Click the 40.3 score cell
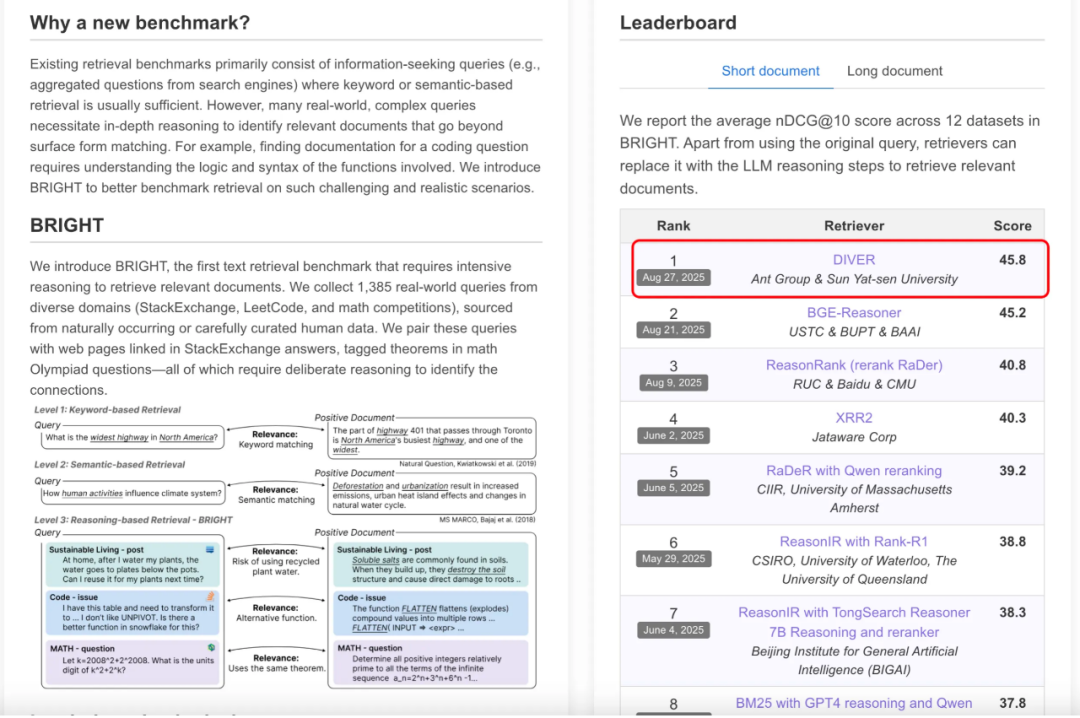This screenshot has height=718, width=1080. click(x=1012, y=418)
